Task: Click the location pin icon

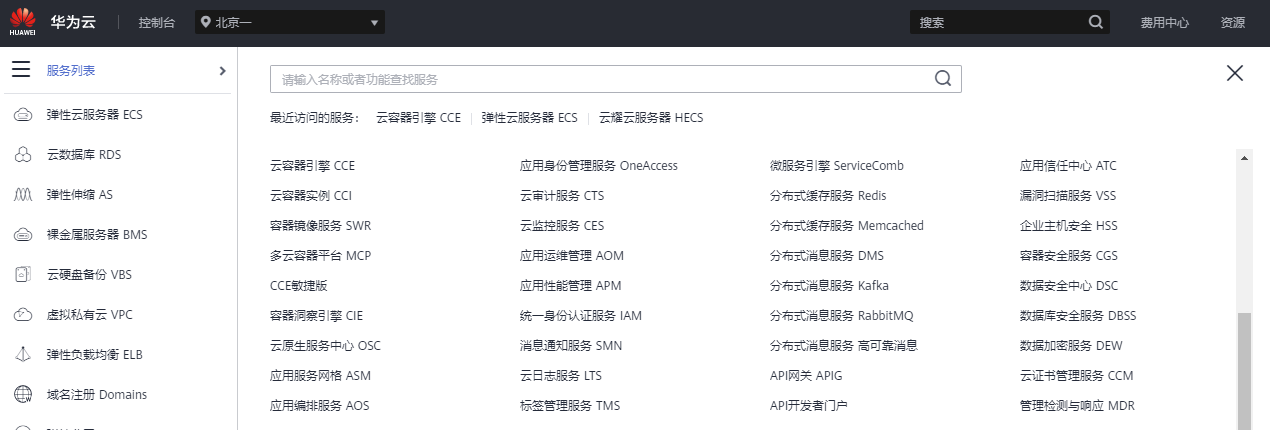Action: click(205, 22)
